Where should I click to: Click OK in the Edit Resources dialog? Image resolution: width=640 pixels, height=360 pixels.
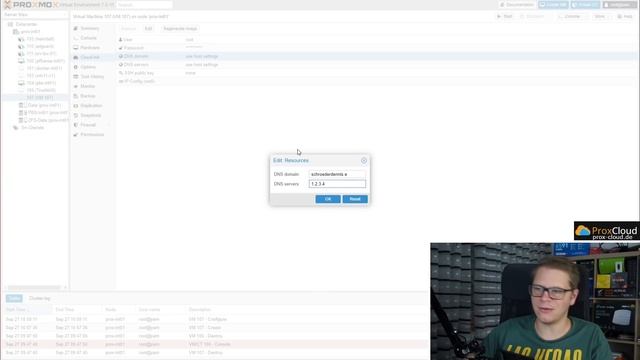coord(328,199)
